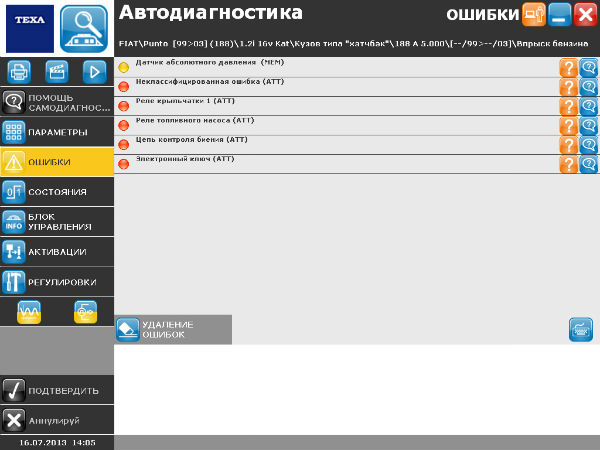This screenshot has width=600, height=450.
Task: Open the vehicle search magnifier icon
Action: pos(85,27)
